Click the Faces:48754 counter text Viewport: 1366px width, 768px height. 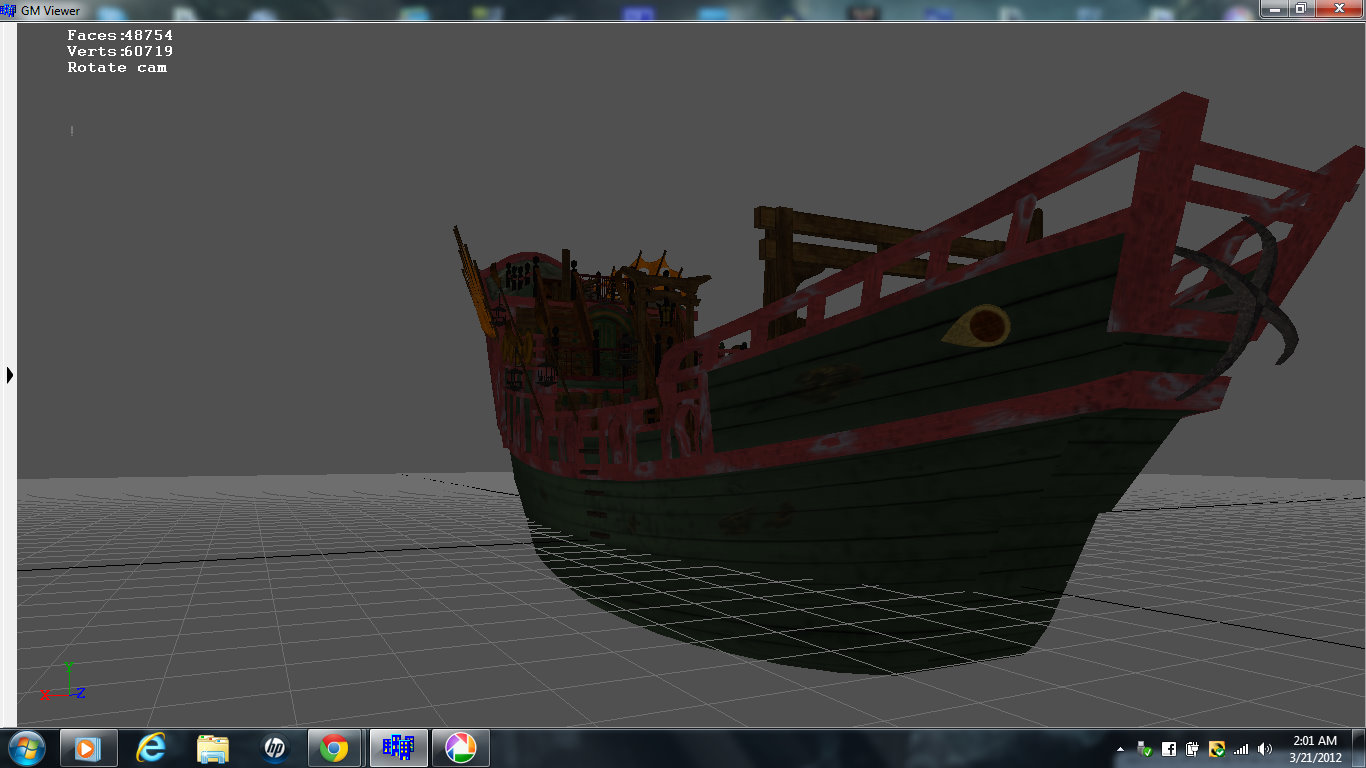(120, 35)
